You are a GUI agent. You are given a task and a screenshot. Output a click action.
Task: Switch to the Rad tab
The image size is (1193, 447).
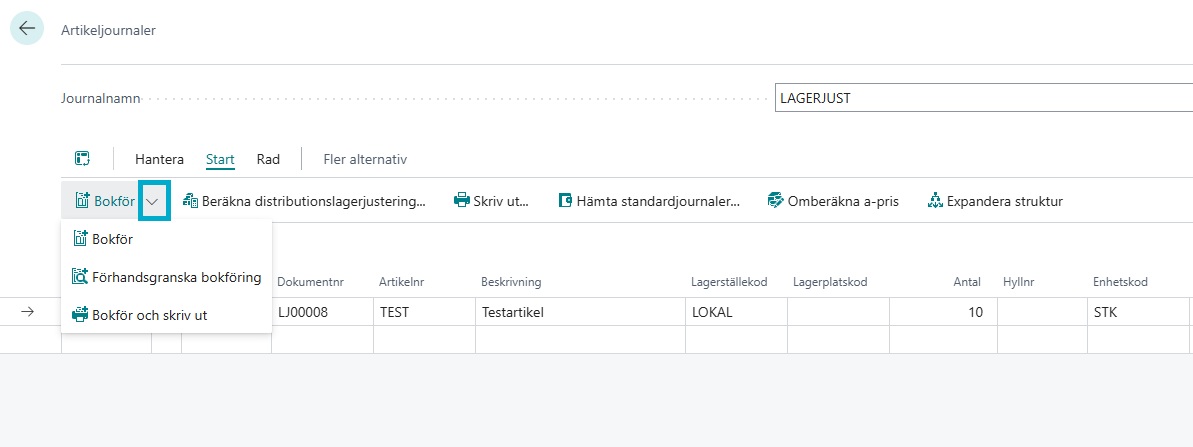[268, 160]
